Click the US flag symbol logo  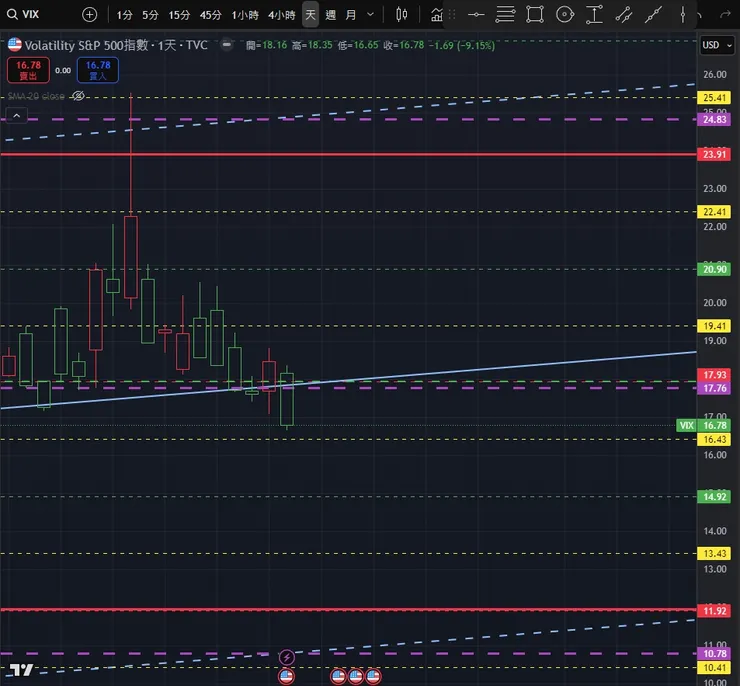click(15, 45)
